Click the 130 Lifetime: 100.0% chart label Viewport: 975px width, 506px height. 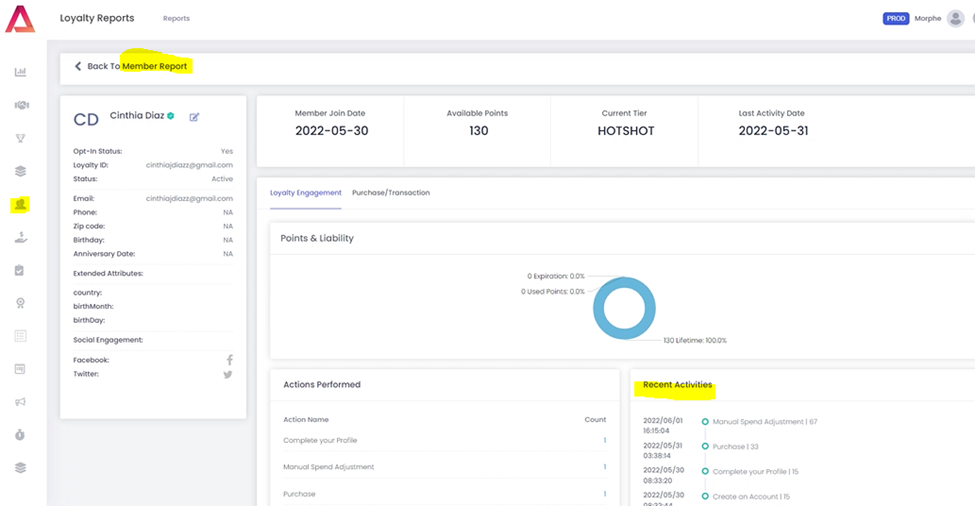(695, 341)
